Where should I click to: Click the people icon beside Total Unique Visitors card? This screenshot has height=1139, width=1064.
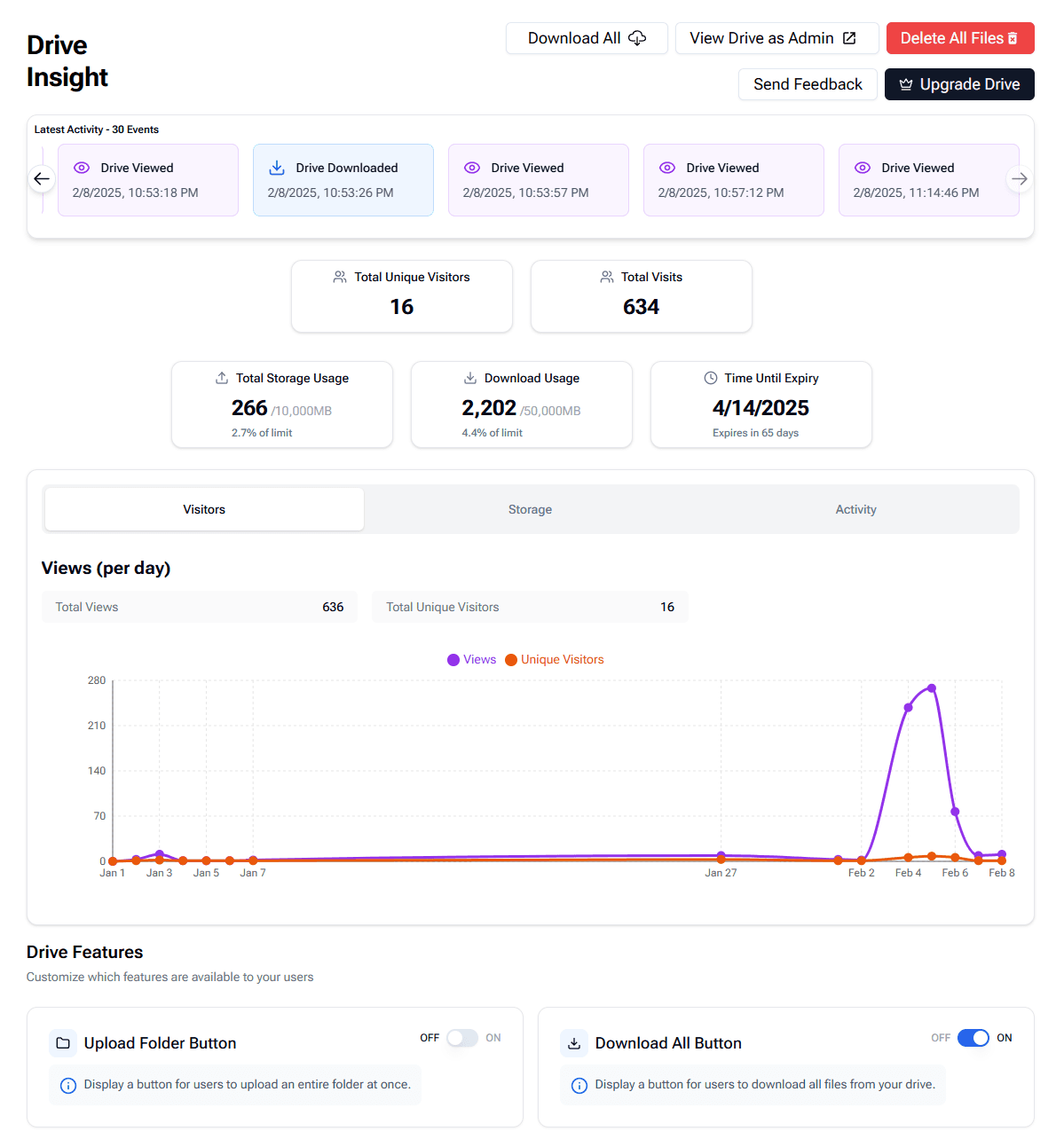tap(340, 277)
